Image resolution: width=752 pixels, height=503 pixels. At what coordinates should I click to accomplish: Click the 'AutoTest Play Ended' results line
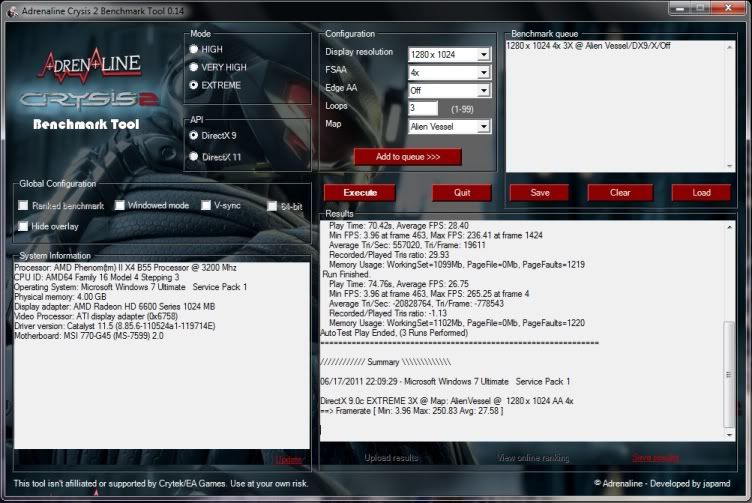pos(394,333)
